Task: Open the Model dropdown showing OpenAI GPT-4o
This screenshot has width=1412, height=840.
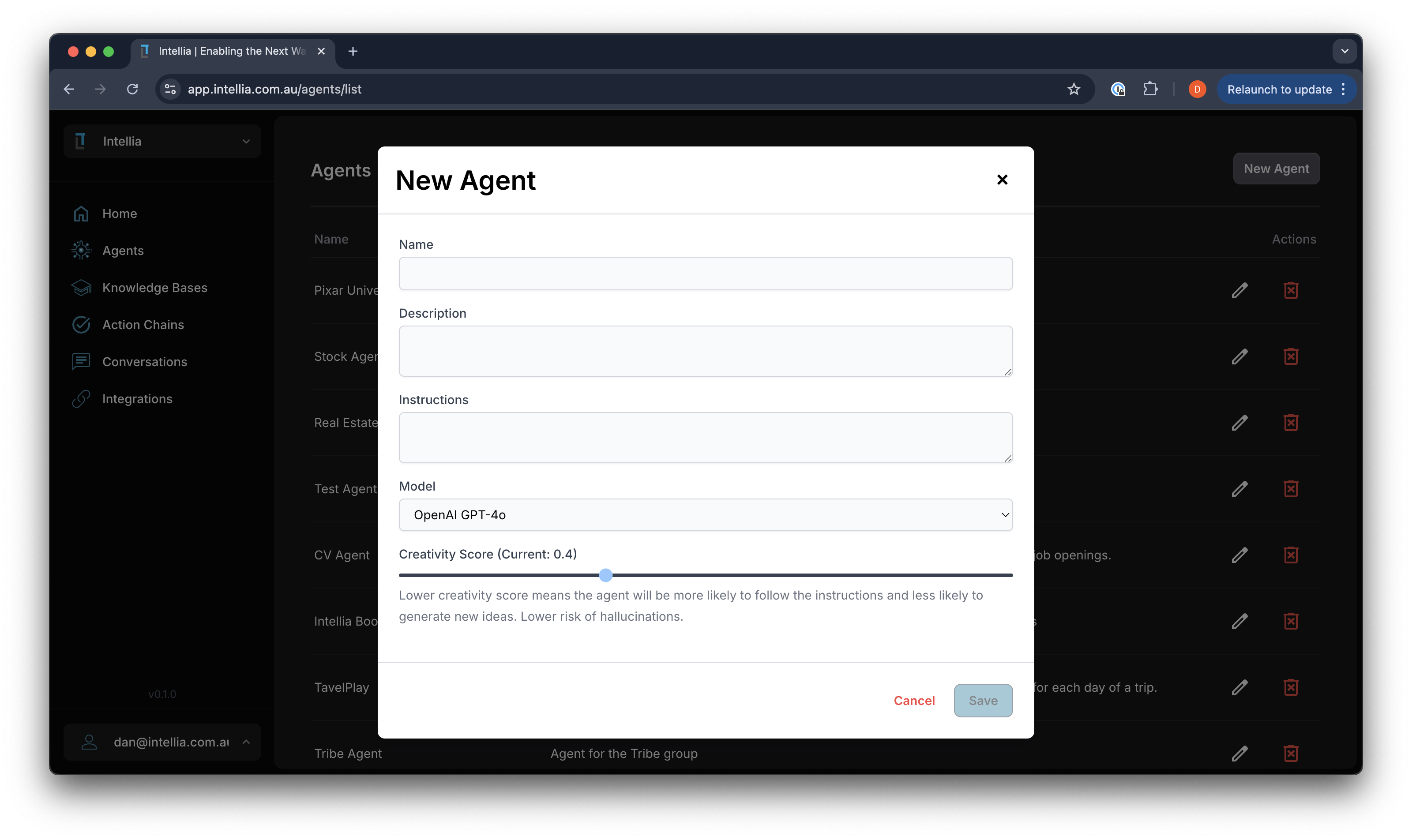Action: point(706,514)
